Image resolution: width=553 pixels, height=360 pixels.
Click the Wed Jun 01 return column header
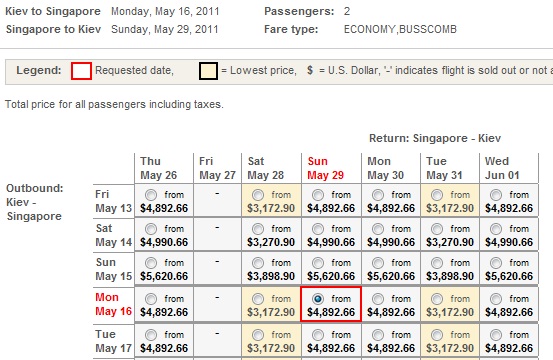pyautogui.click(x=502, y=168)
